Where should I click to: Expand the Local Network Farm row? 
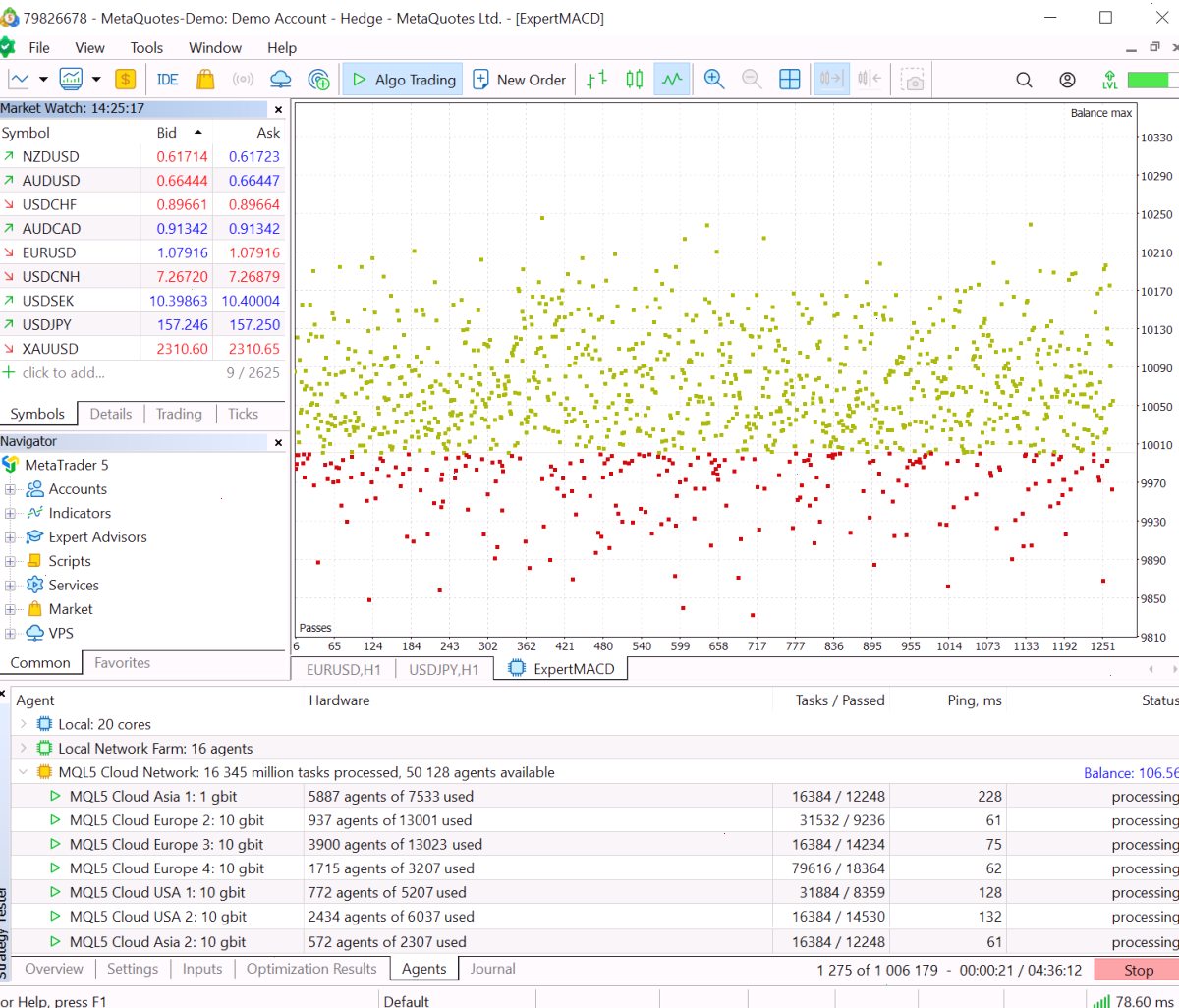pos(25,749)
